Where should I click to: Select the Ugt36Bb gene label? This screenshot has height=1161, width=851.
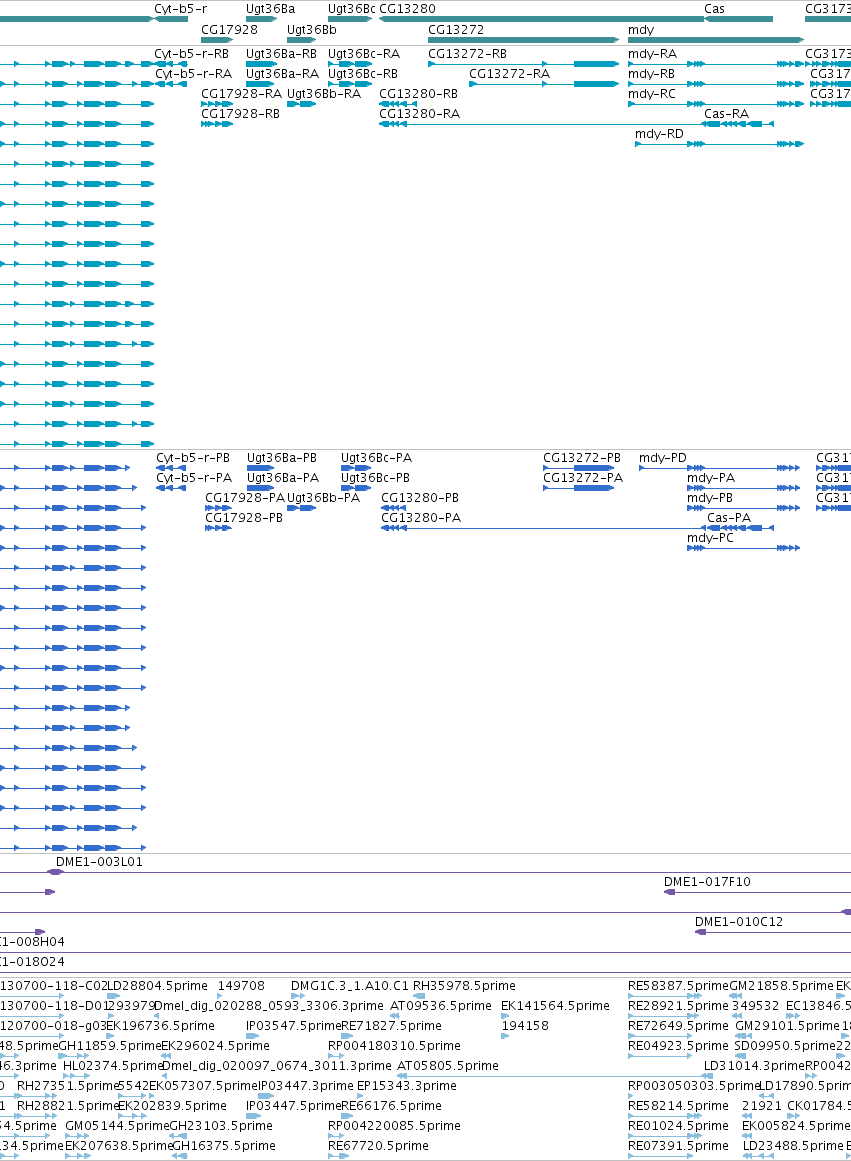click(312, 30)
